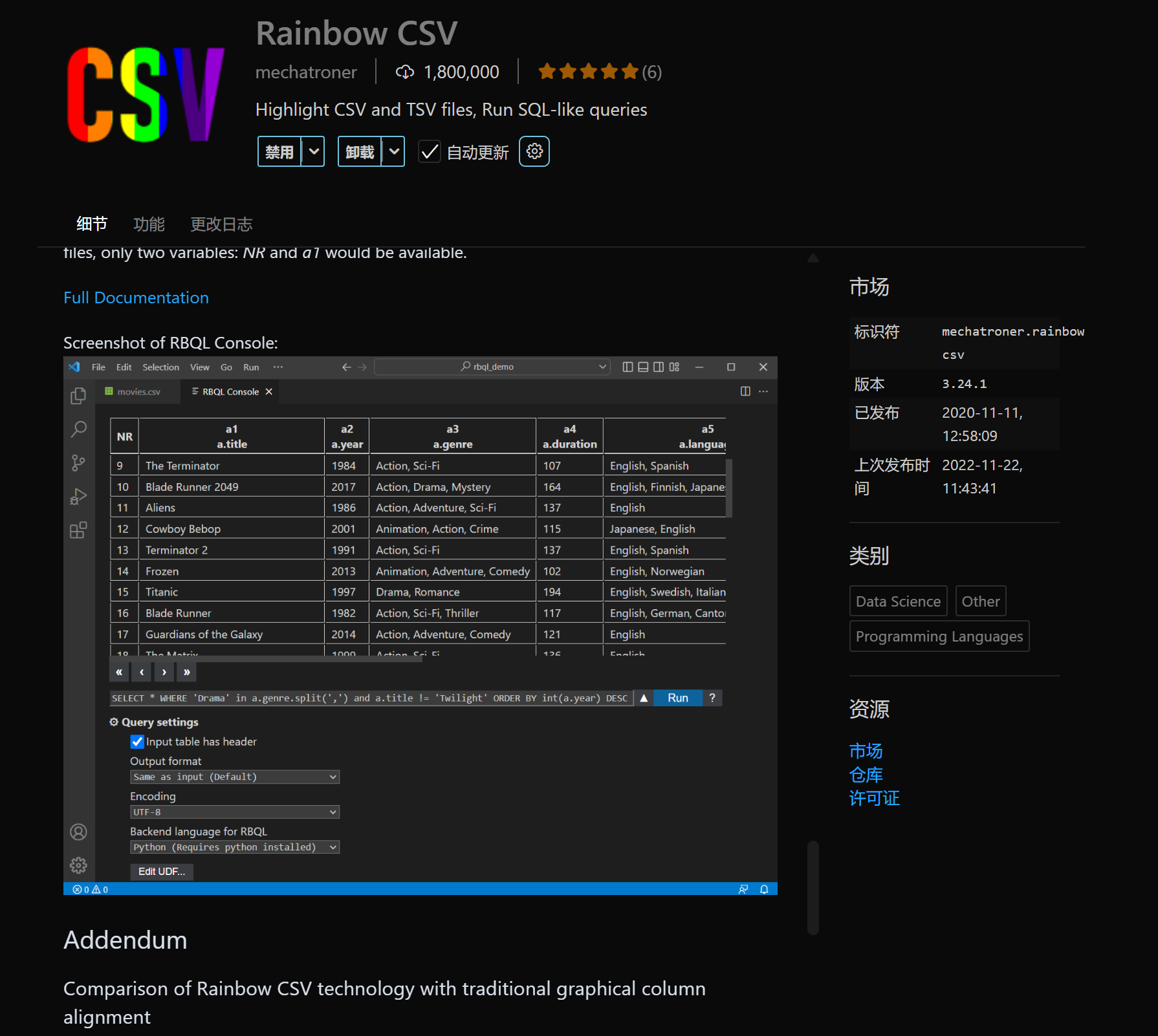Expand the 禁用 dropdown arrow
The height and width of the screenshot is (1036, 1158).
(314, 151)
